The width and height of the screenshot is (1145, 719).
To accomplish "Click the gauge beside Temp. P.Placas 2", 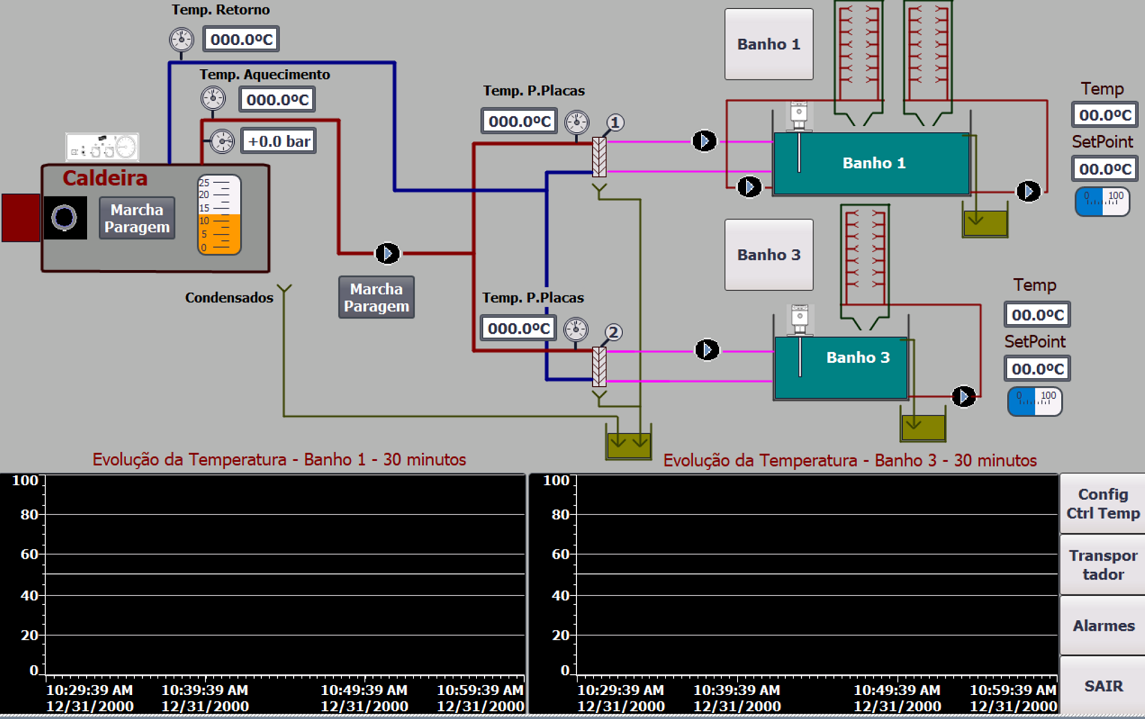I will click(575, 329).
